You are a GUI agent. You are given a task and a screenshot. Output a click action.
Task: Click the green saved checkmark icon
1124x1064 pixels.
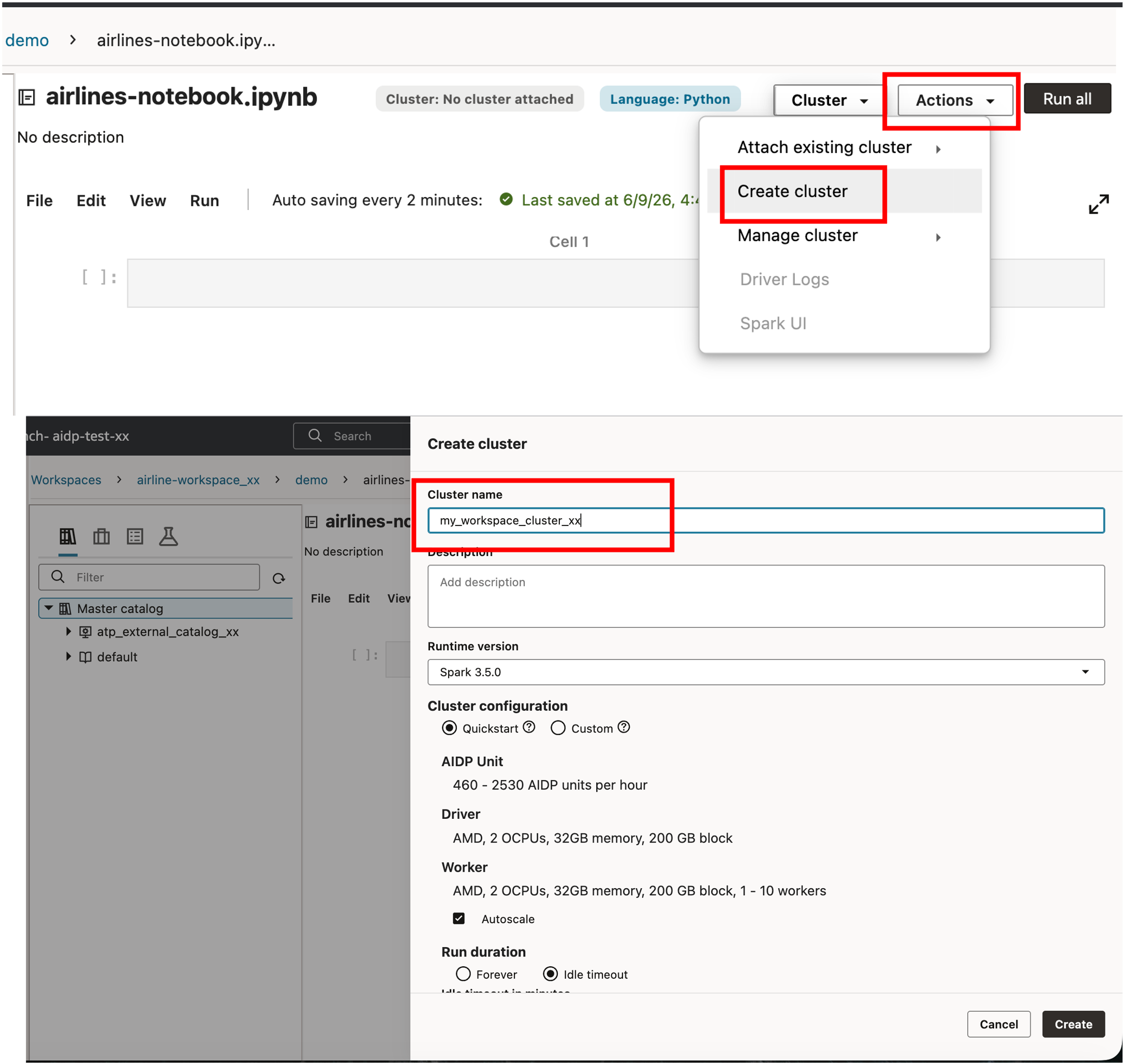tap(506, 200)
